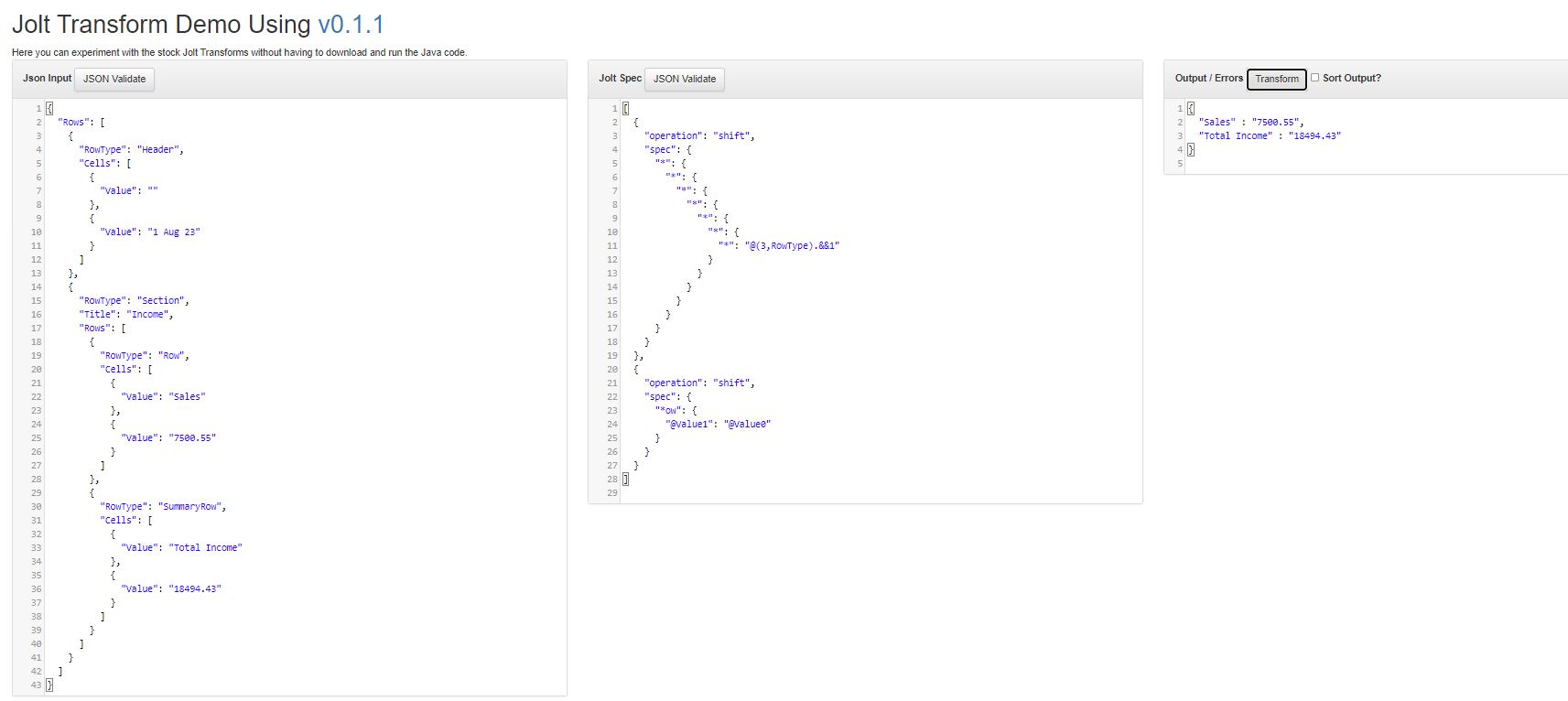Enable the Sort Output checkbox

pos(1314,78)
